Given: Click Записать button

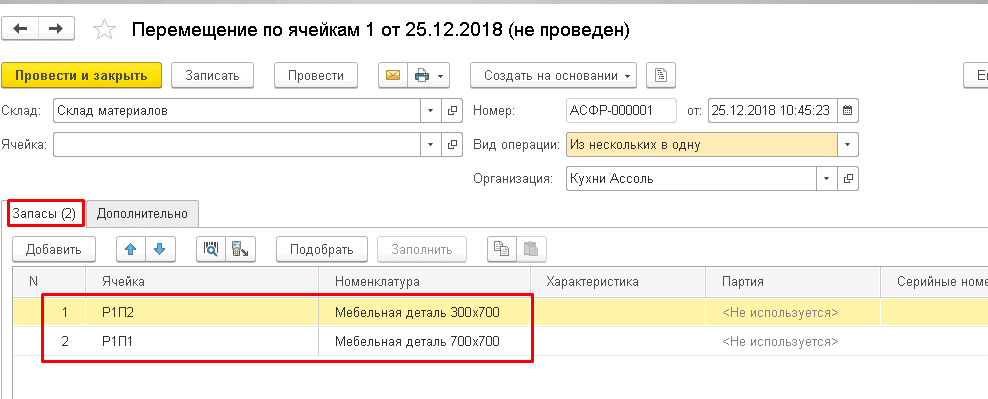Looking at the screenshot, I should tap(212, 76).
